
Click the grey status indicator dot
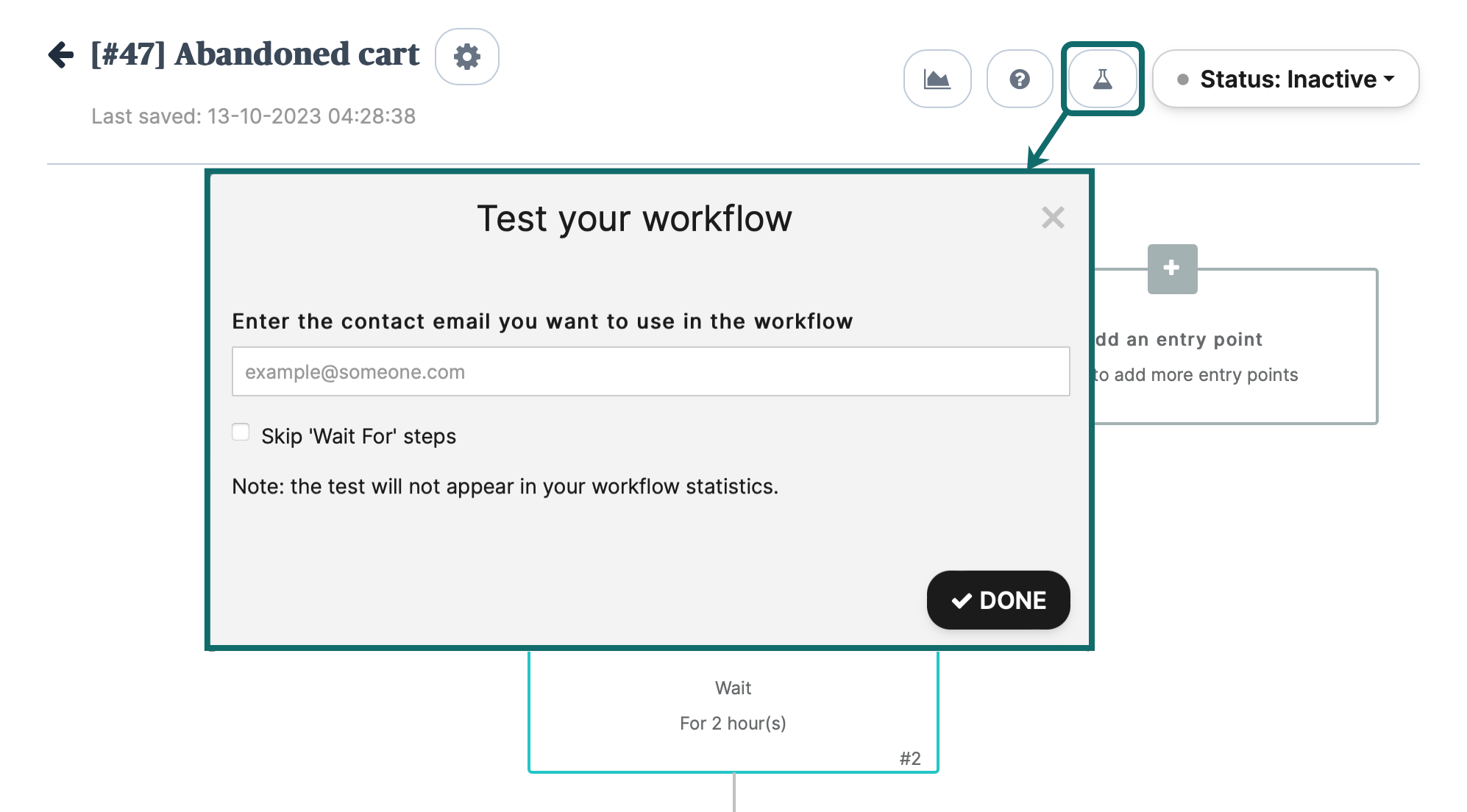[1183, 79]
